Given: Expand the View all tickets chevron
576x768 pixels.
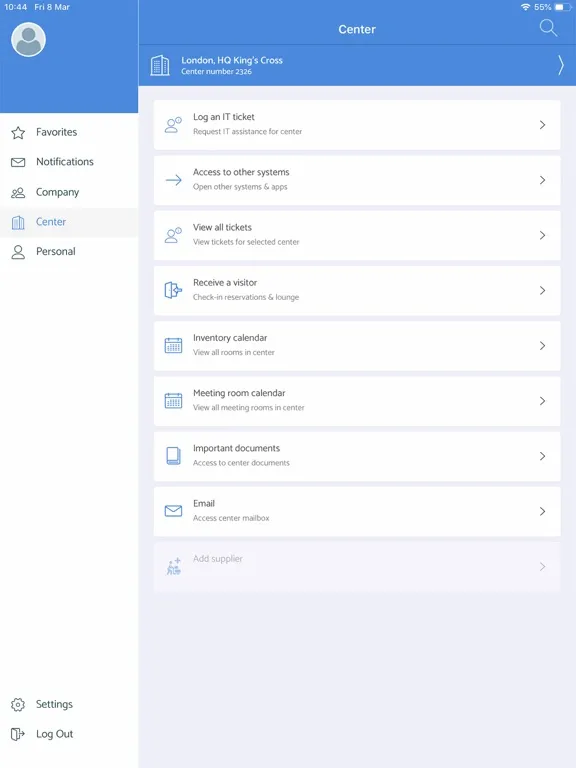Looking at the screenshot, I should (x=542, y=236).
